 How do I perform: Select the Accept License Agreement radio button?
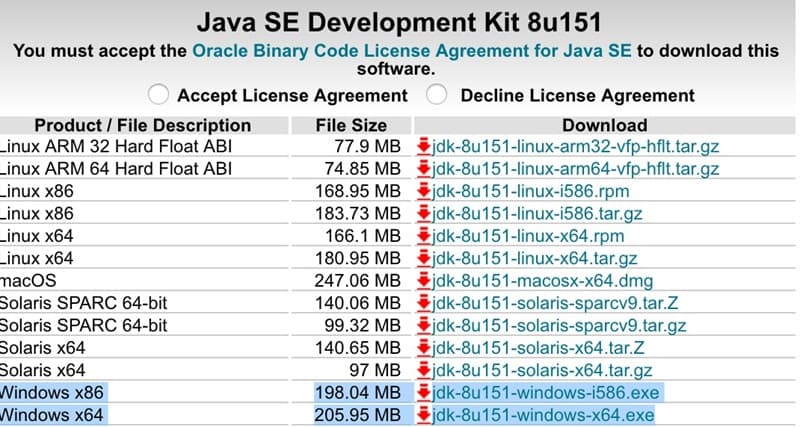158,95
